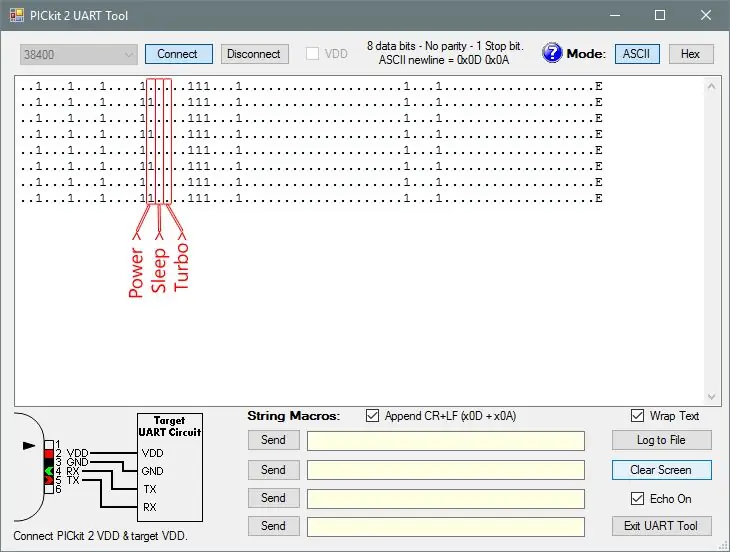Toggle Append CR+LF checkbox

[x=372, y=416]
